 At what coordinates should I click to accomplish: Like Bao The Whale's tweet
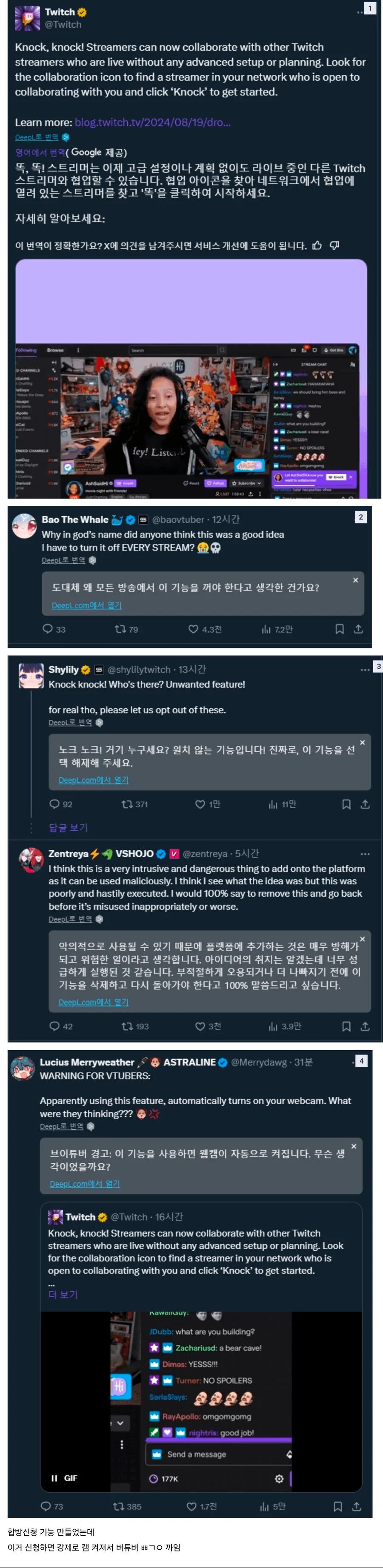193,629
